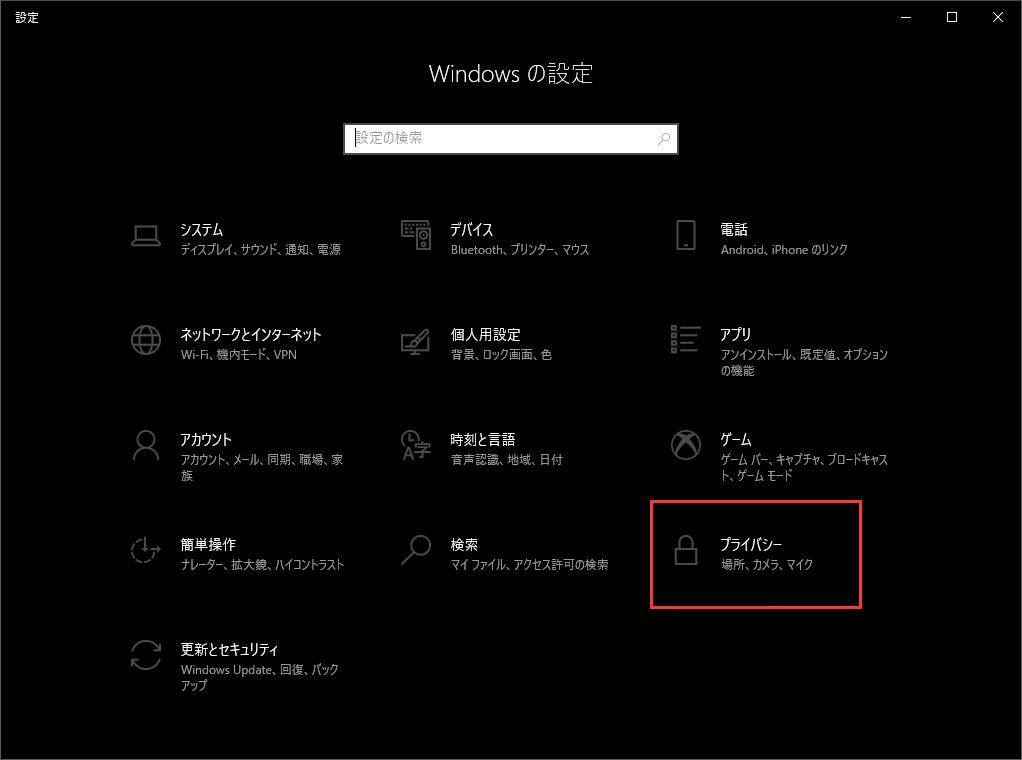The width and height of the screenshot is (1022, 760).
Task: Click the text 背景、ロック画面、色
Action: pyautogui.click(x=501, y=355)
